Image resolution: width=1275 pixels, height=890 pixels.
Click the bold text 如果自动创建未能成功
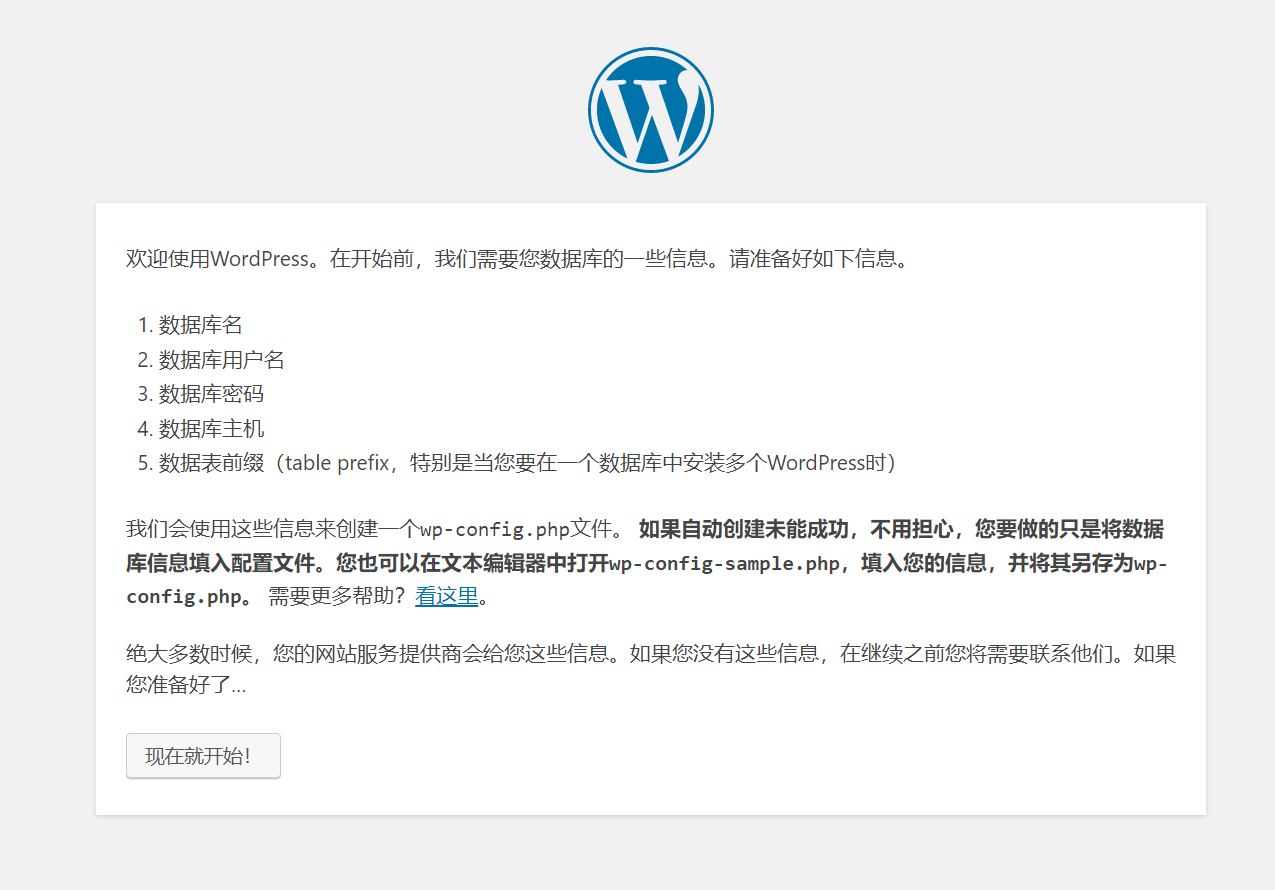click(744, 530)
